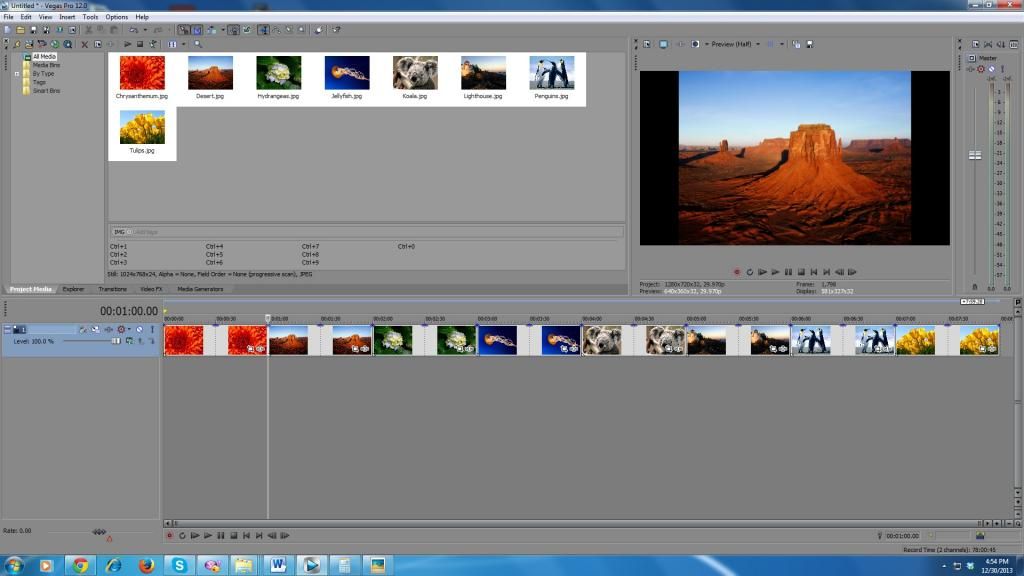This screenshot has width=1024, height=576.
Task: Adjust the track Level slider
Action: pyautogui.click(x=116, y=341)
